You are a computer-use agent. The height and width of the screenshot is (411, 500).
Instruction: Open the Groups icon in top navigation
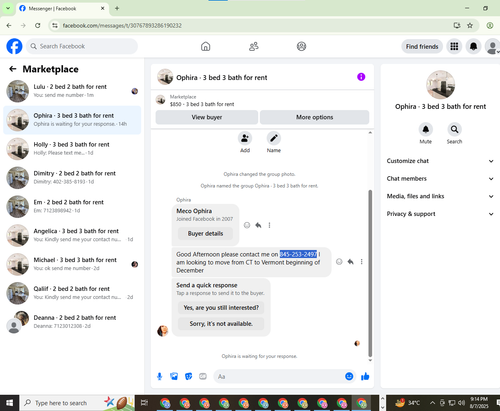click(x=301, y=46)
